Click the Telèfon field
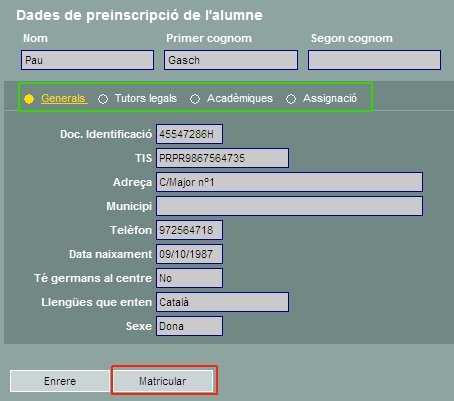This screenshot has width=454, height=401. coord(189,230)
